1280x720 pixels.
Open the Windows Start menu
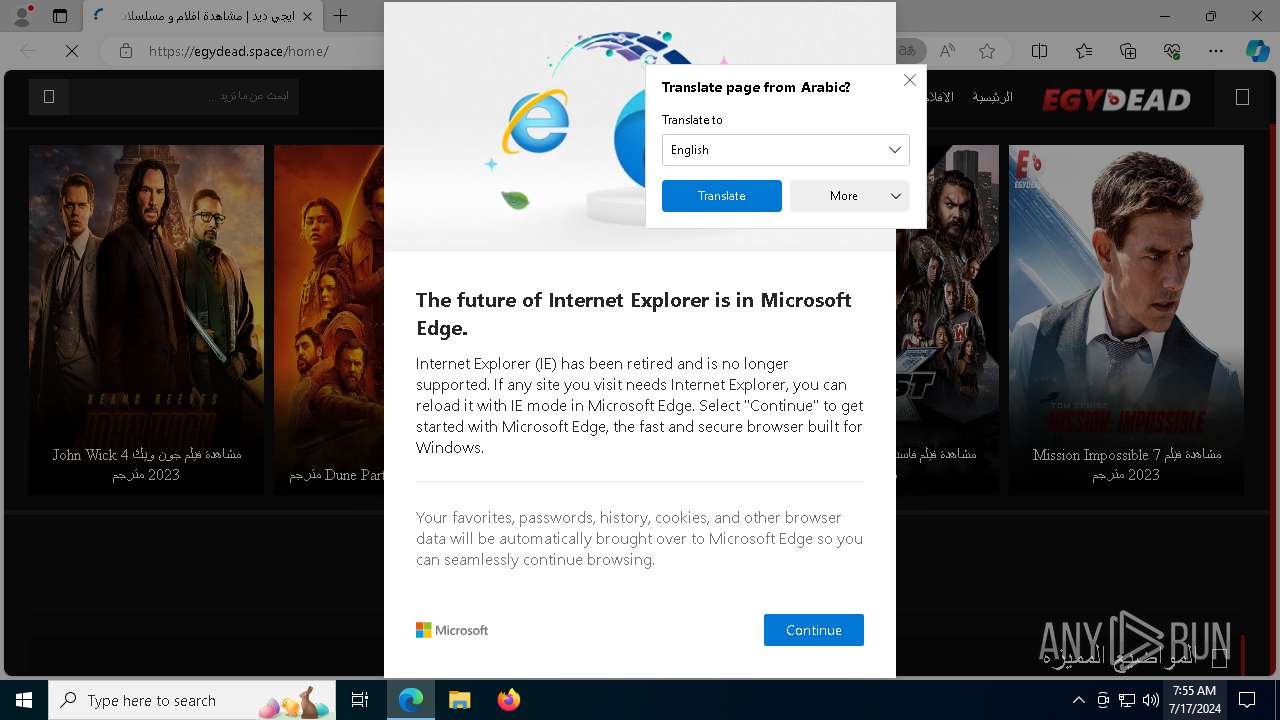click(x=24, y=700)
